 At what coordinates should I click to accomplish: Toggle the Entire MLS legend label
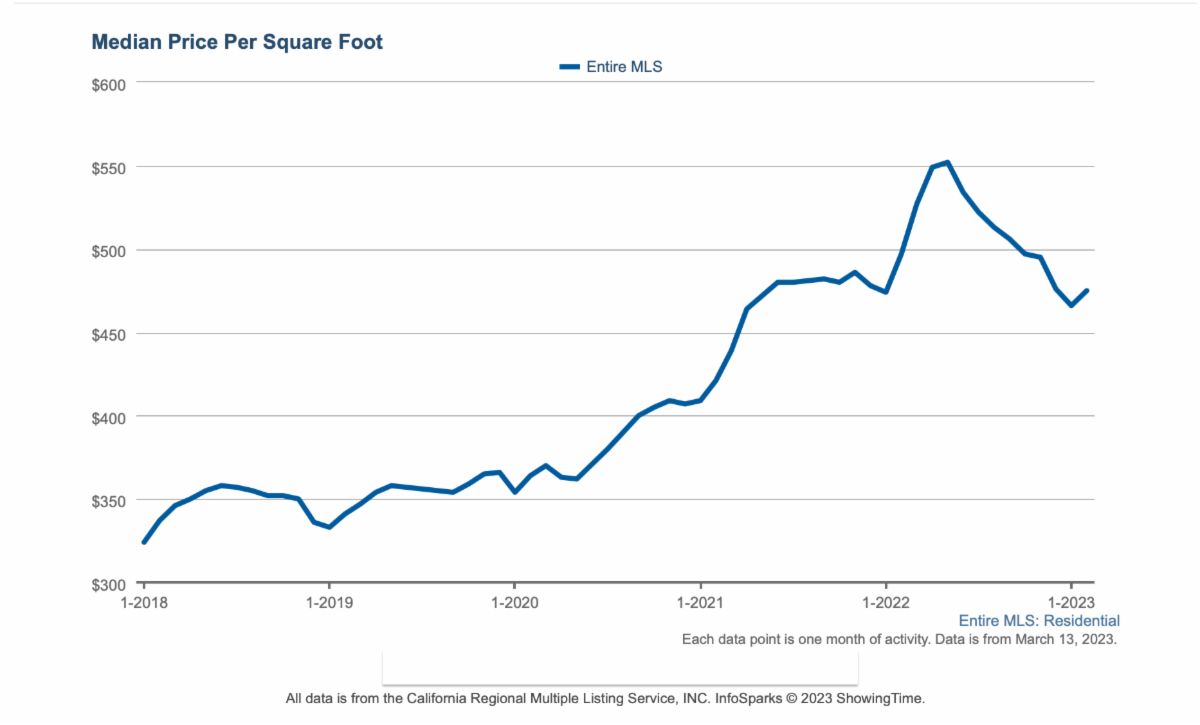625,67
